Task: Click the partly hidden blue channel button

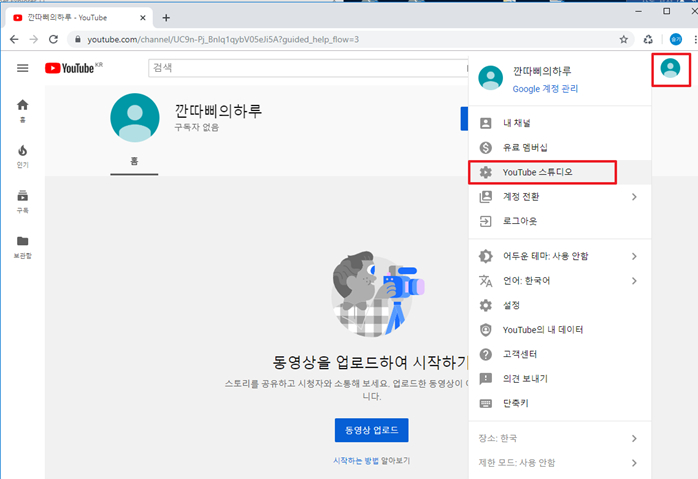Action: point(464,118)
